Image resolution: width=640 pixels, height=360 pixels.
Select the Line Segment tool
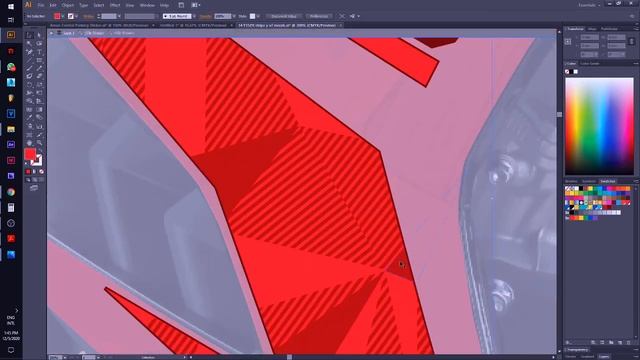[x=29, y=60]
